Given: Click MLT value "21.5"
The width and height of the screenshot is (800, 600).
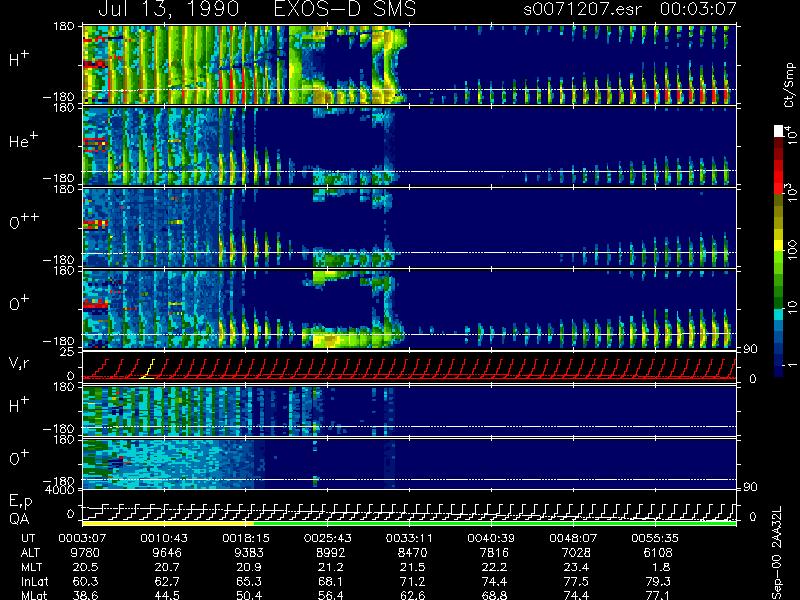Looking at the screenshot, I should (x=412, y=567).
